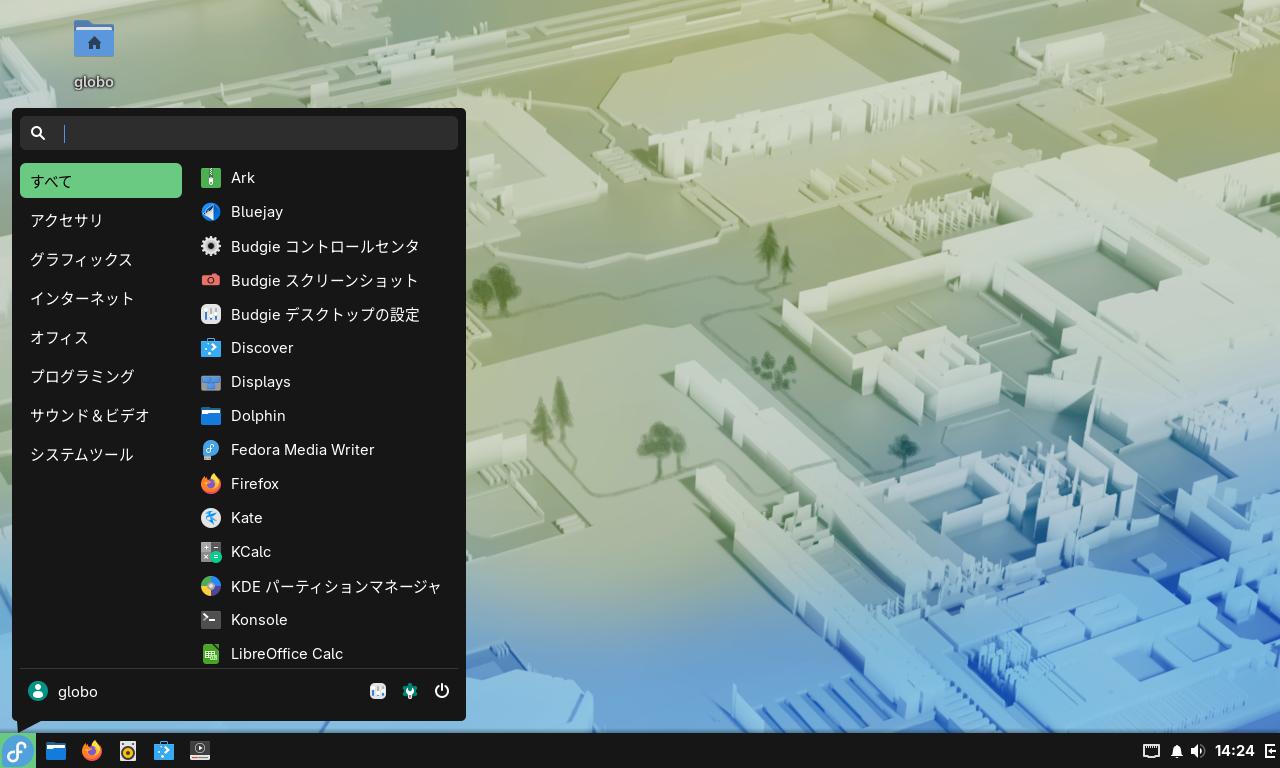Toggle the Fedora application menu button

point(18,751)
